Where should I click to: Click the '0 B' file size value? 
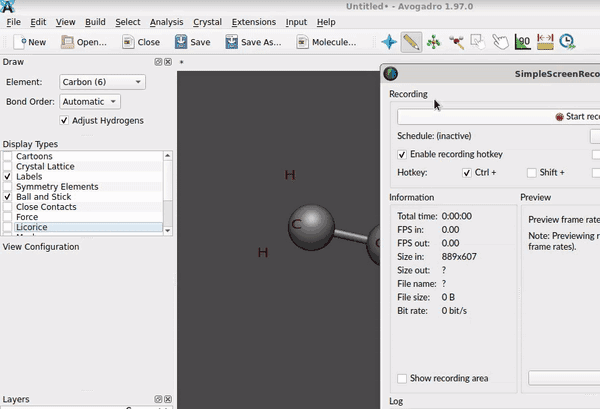[448, 297]
